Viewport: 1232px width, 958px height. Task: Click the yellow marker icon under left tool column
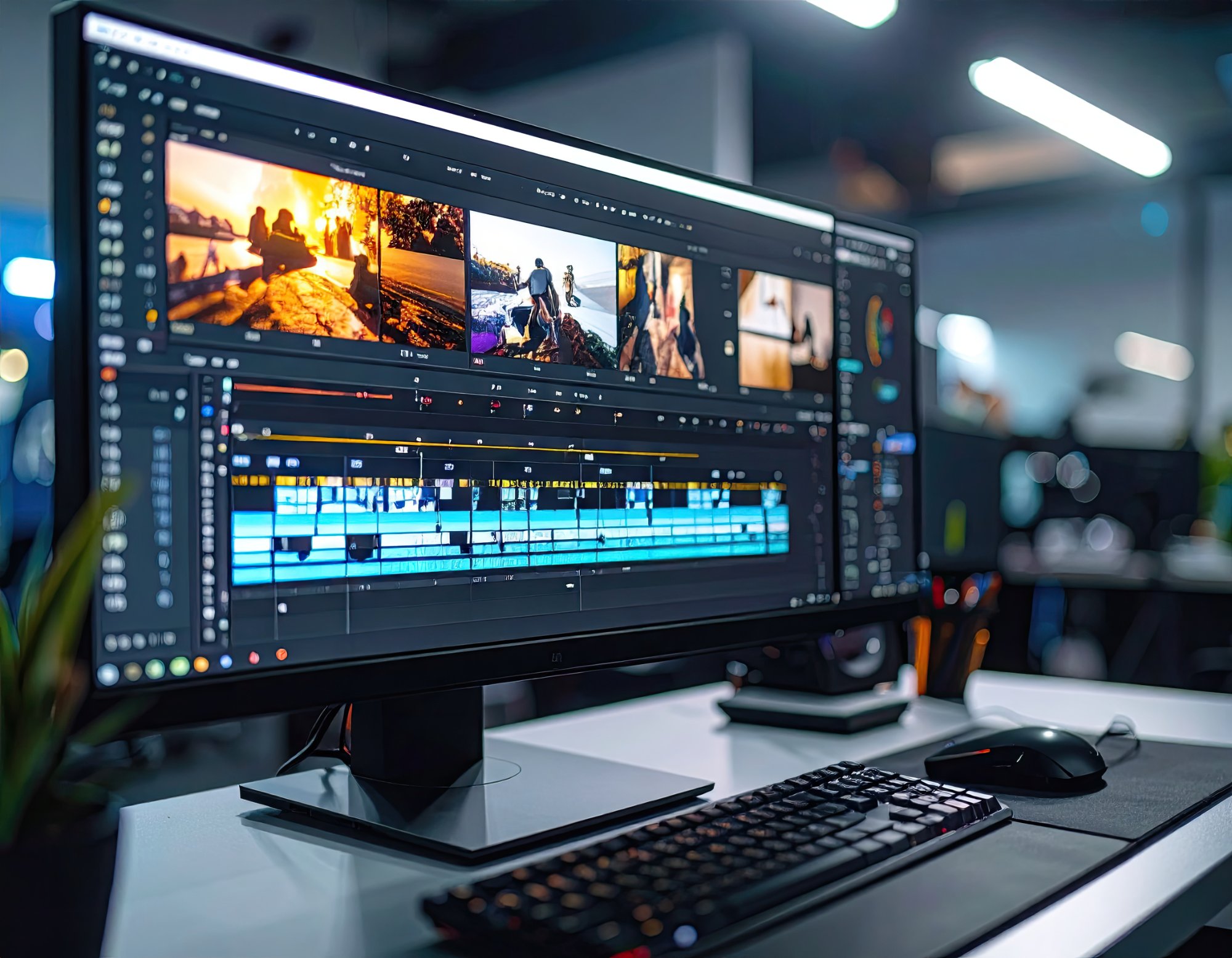point(152,317)
